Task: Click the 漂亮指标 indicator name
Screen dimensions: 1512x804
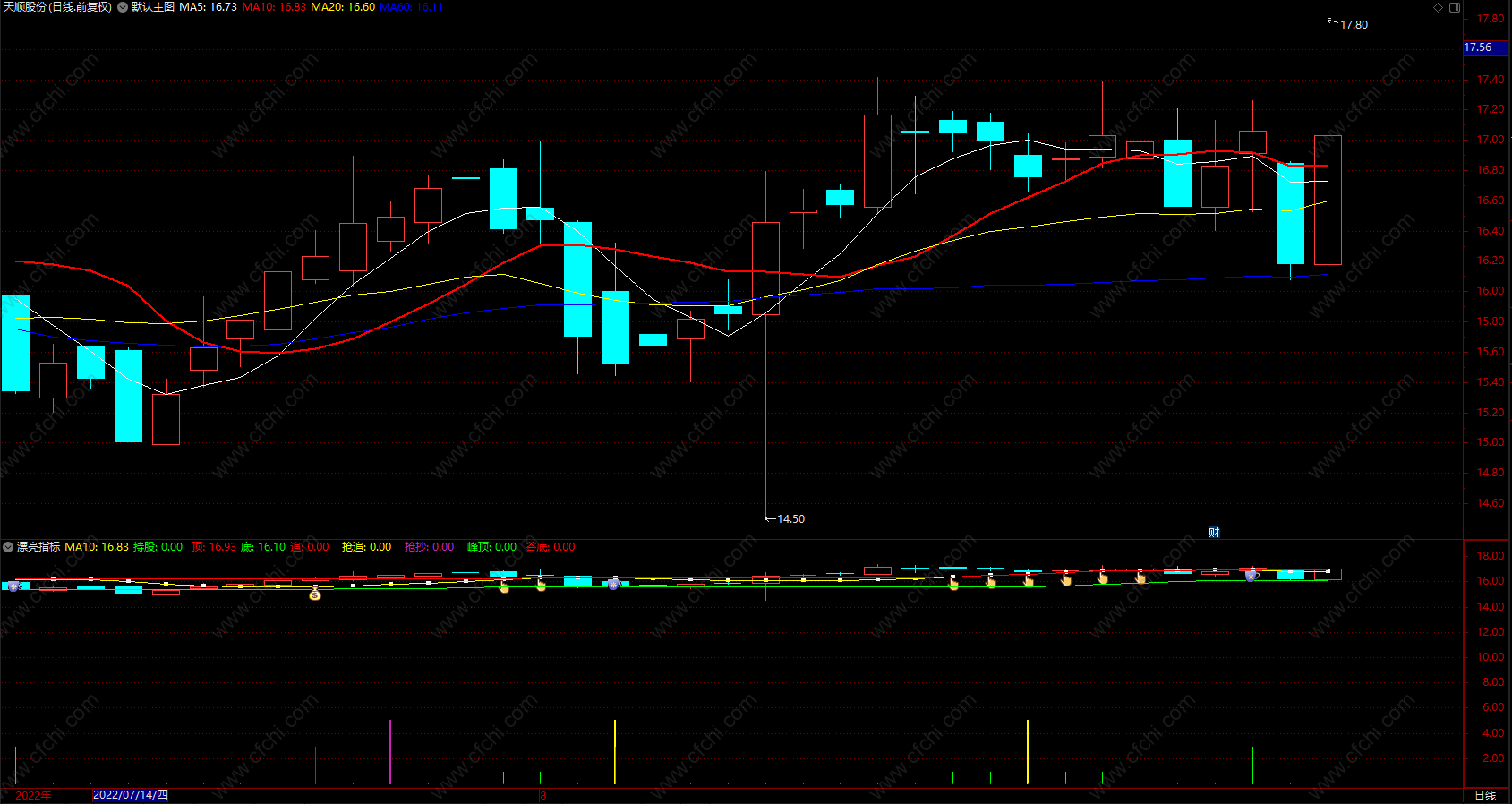Action: point(38,547)
